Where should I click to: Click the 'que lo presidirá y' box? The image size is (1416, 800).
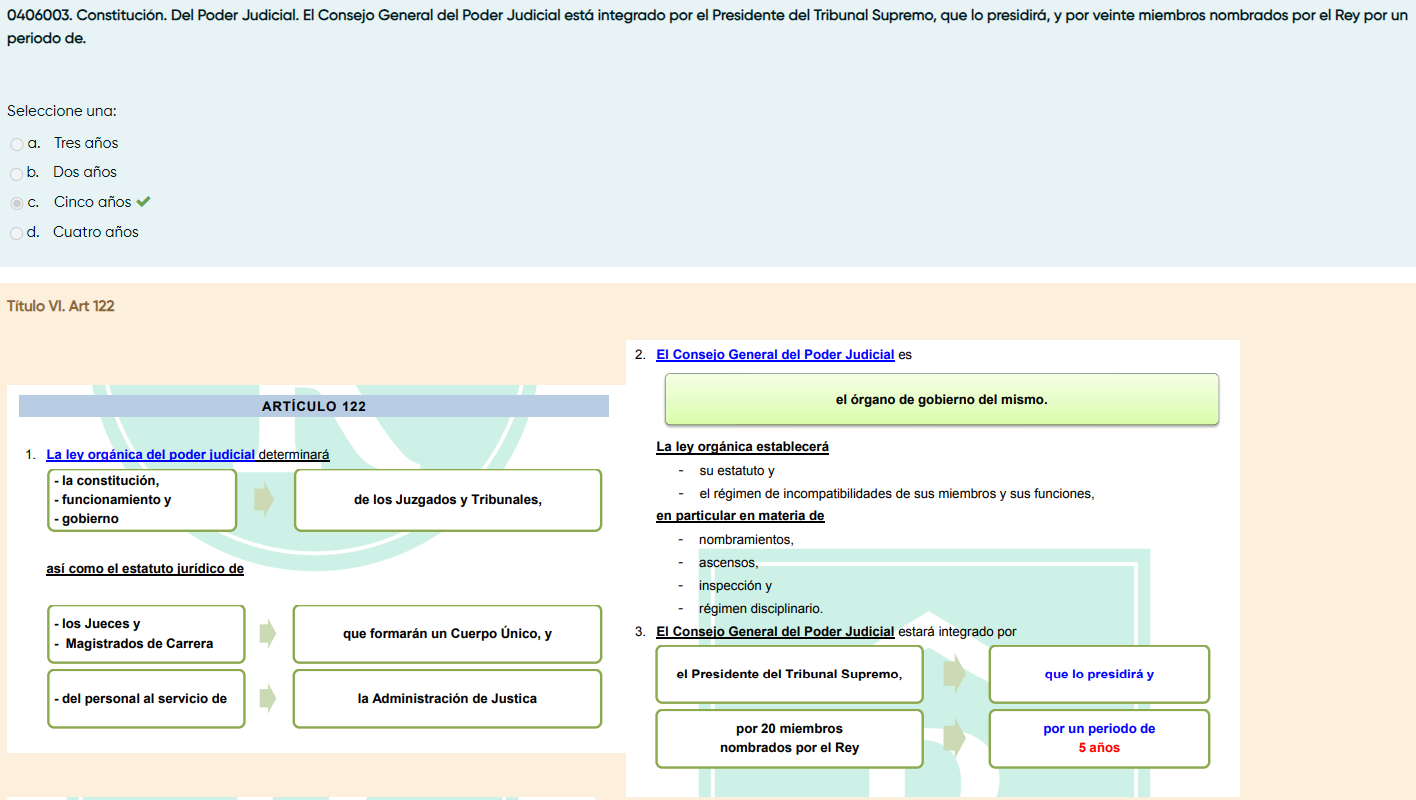[x=1099, y=674]
